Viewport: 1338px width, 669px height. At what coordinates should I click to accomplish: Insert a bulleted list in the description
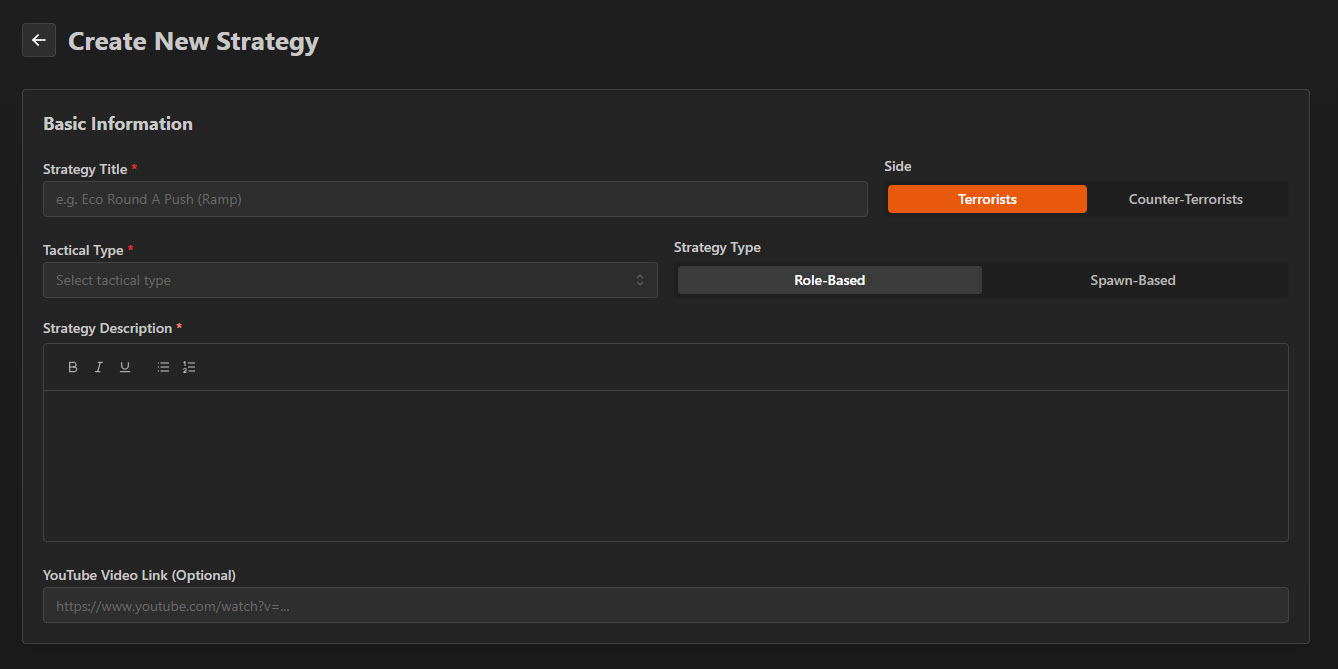tap(162, 366)
